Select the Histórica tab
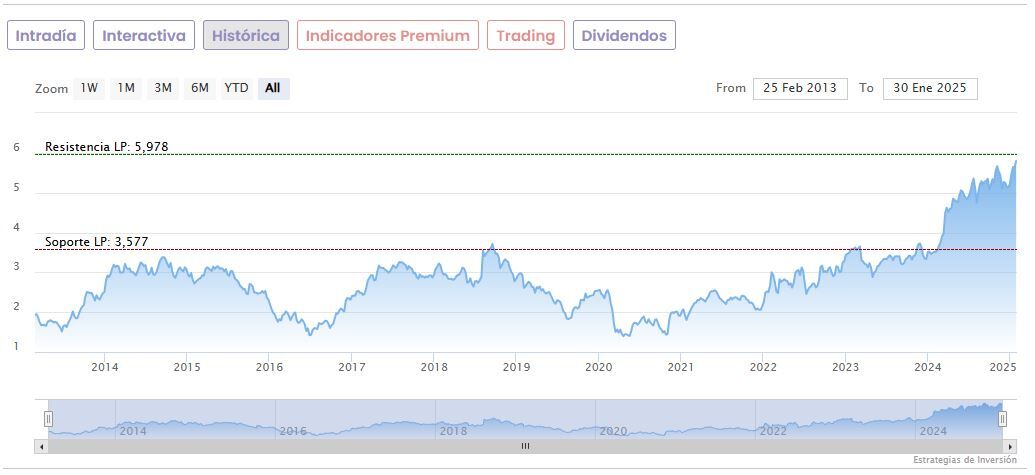The height and width of the screenshot is (475, 1035). (x=246, y=36)
